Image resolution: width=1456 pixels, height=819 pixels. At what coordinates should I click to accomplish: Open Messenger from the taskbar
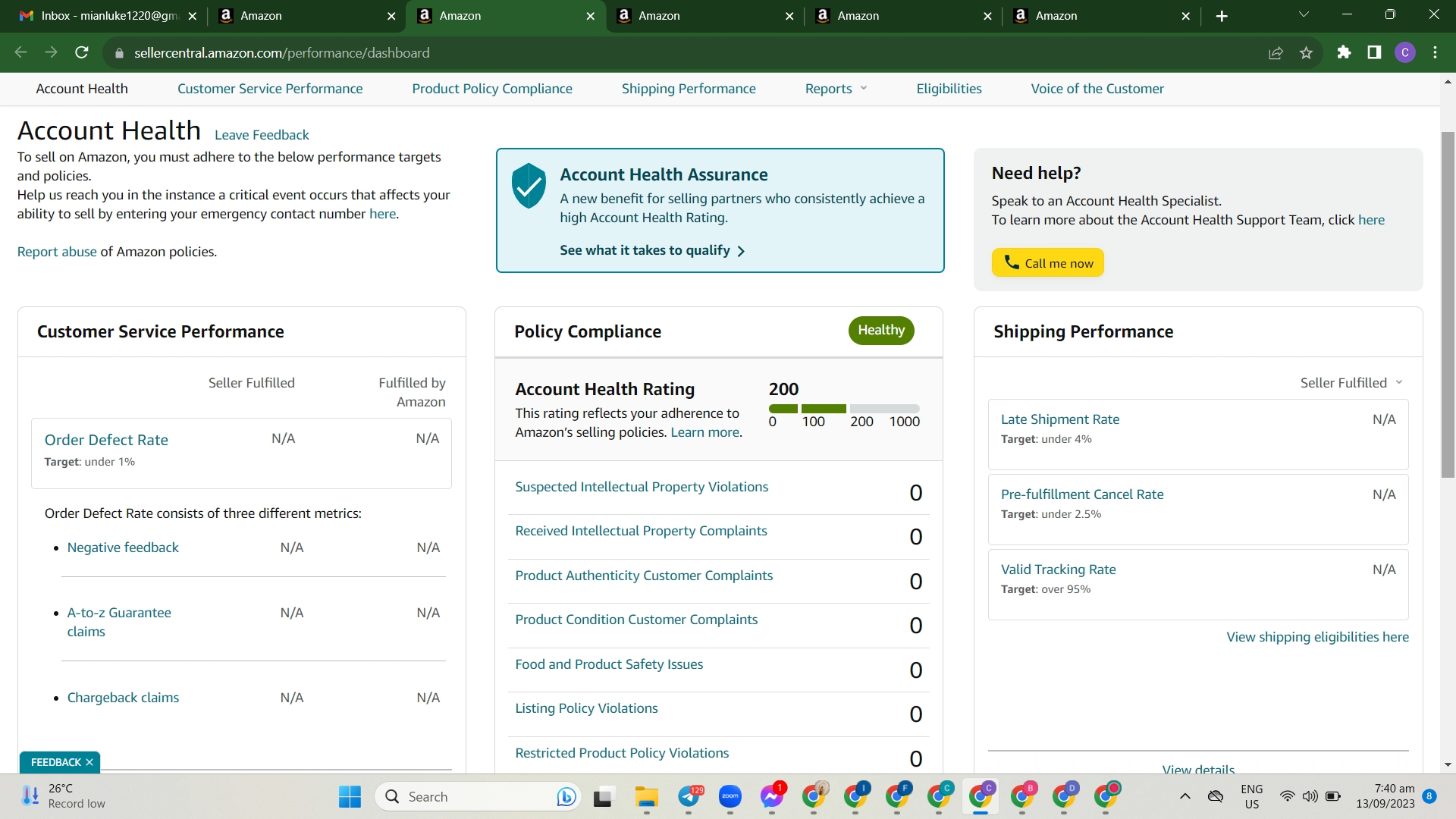tap(772, 796)
